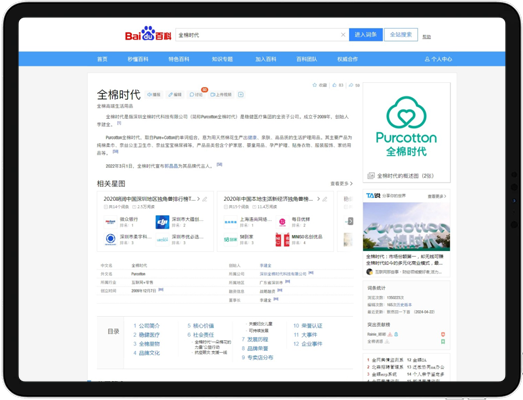Open the 58到家 logo entry
Screen dimensions: 523x400
pos(230,239)
